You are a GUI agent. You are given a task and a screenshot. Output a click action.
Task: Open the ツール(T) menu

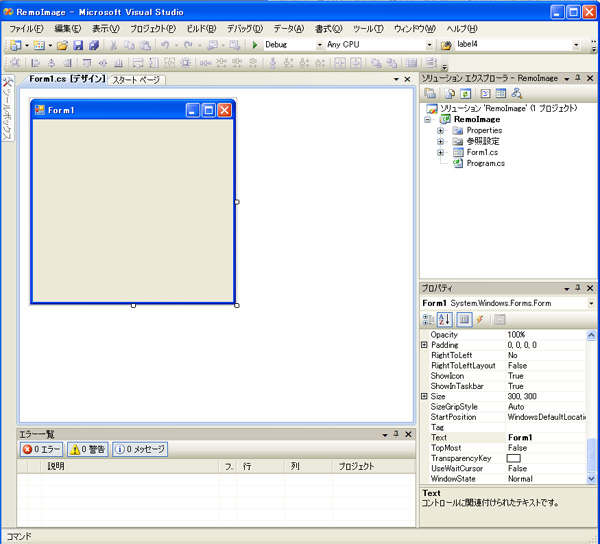click(368, 29)
